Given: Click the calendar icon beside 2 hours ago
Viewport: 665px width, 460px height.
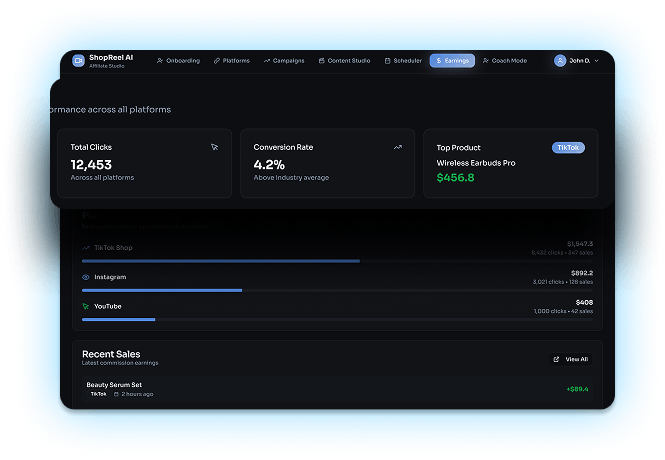Looking at the screenshot, I should pos(116,394).
